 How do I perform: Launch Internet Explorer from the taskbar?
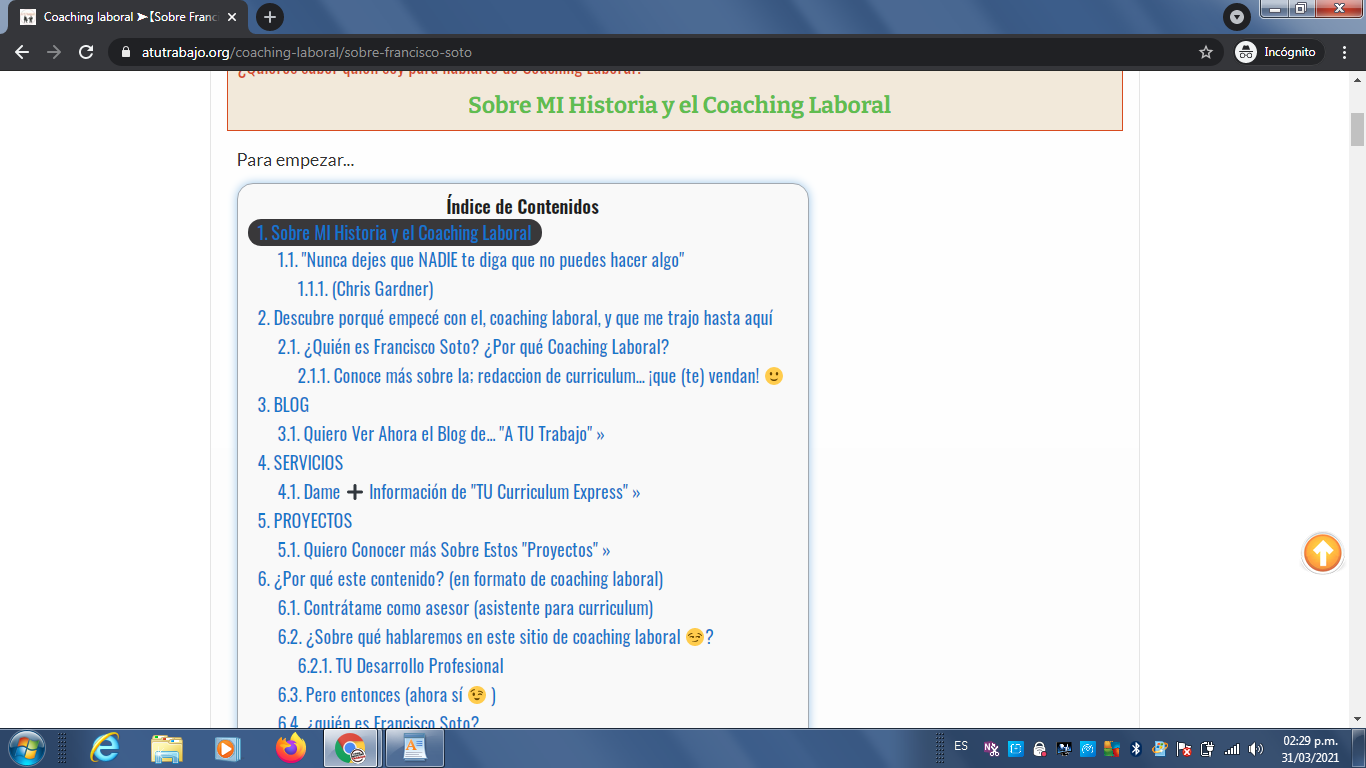[x=104, y=748]
